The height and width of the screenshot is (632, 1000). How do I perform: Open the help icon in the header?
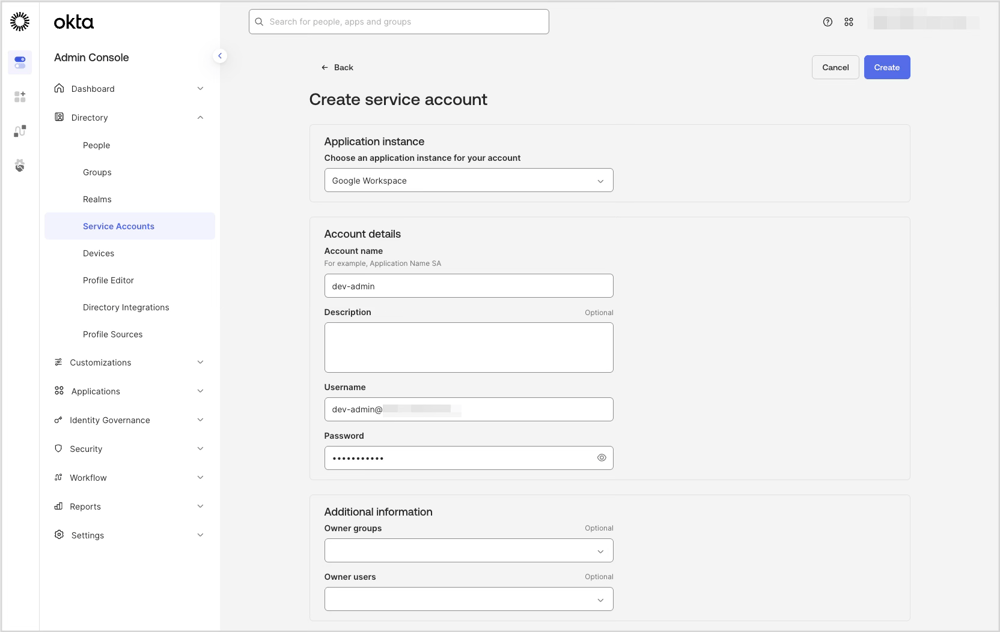826,21
